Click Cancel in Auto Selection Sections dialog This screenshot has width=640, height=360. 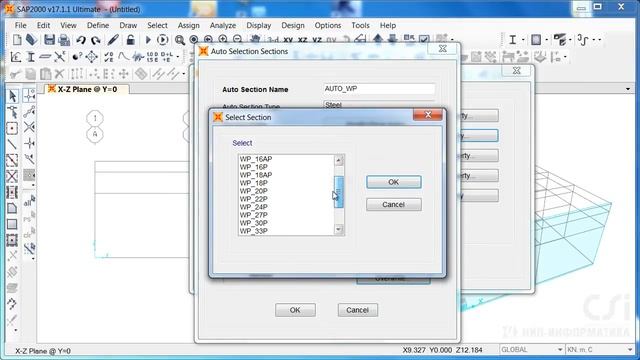(358, 310)
